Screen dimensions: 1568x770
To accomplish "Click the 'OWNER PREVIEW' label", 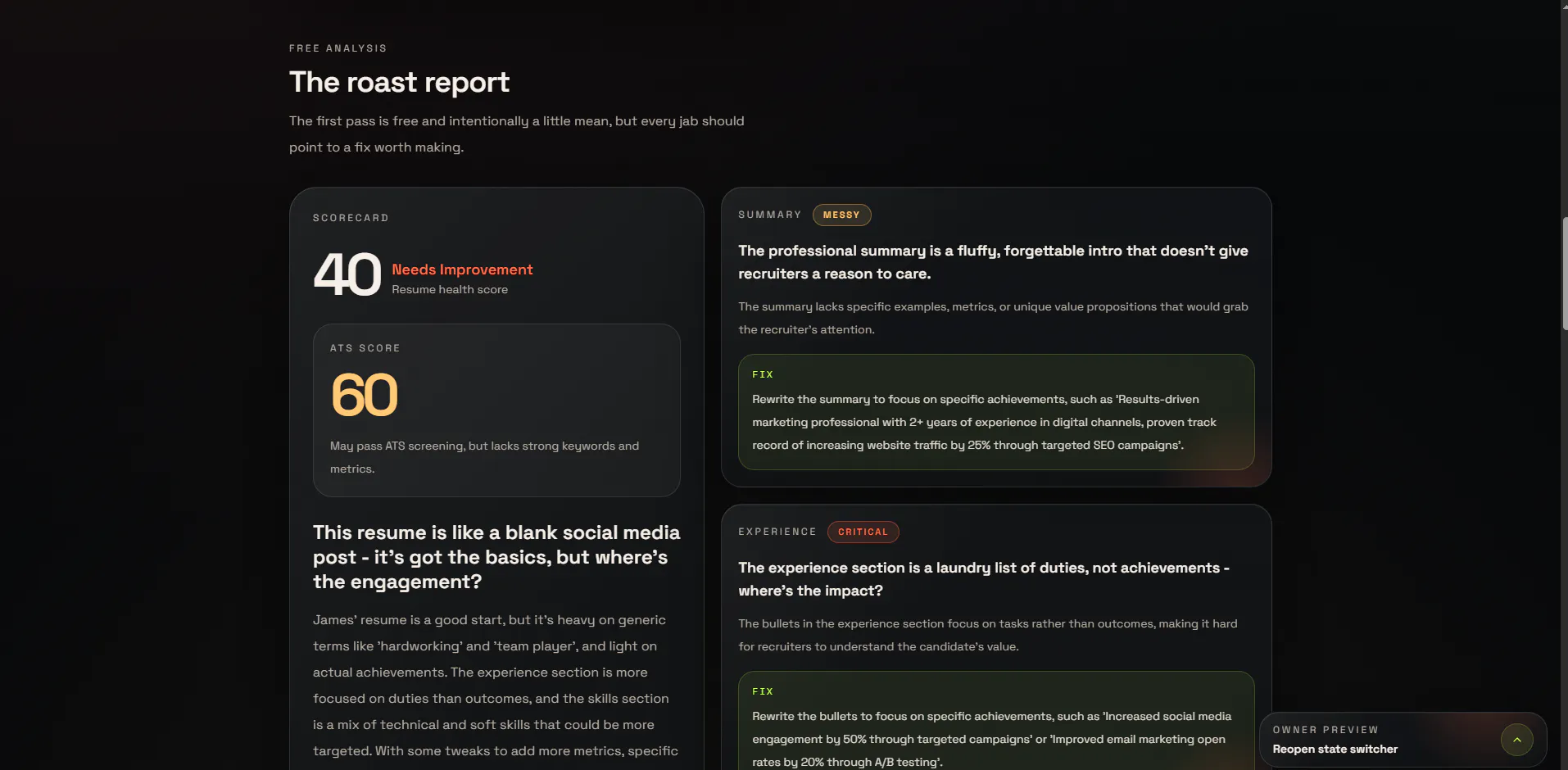I will coord(1326,730).
